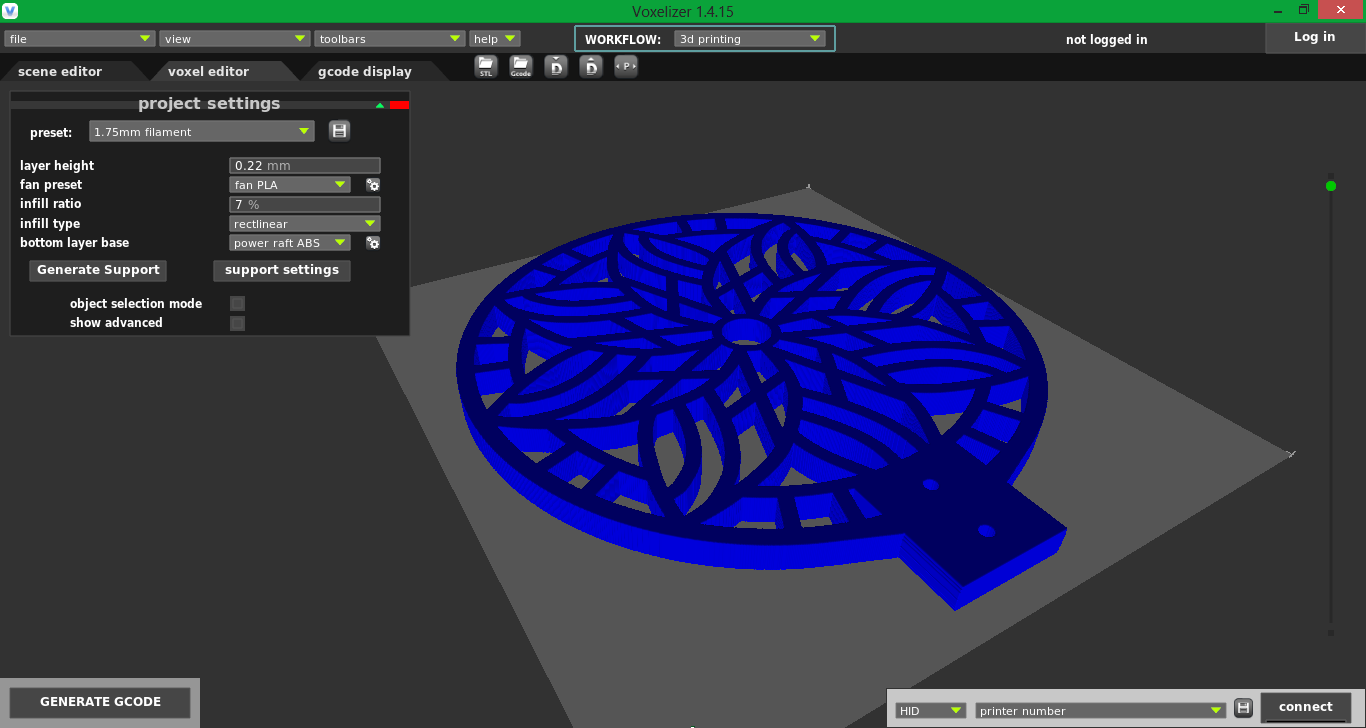
Task: Open the workflow 3d printing dropdown
Action: (749, 39)
